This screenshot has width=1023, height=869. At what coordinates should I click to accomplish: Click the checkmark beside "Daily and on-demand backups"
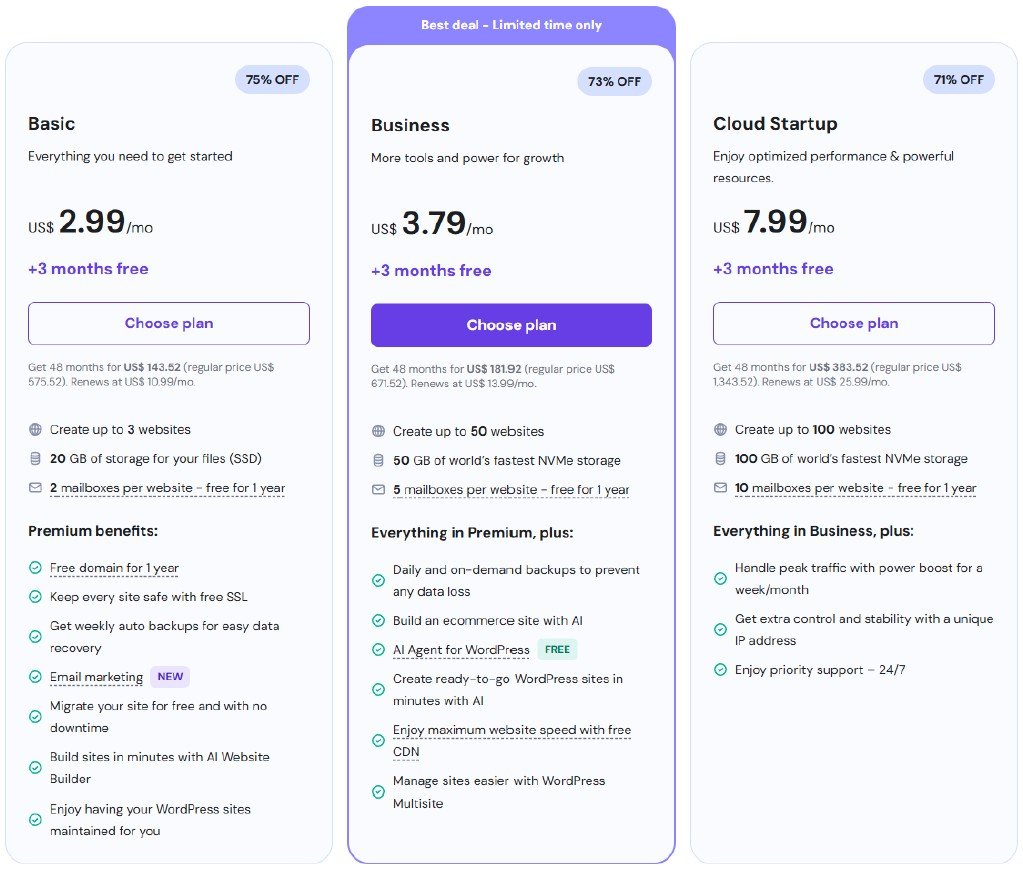tap(378, 579)
